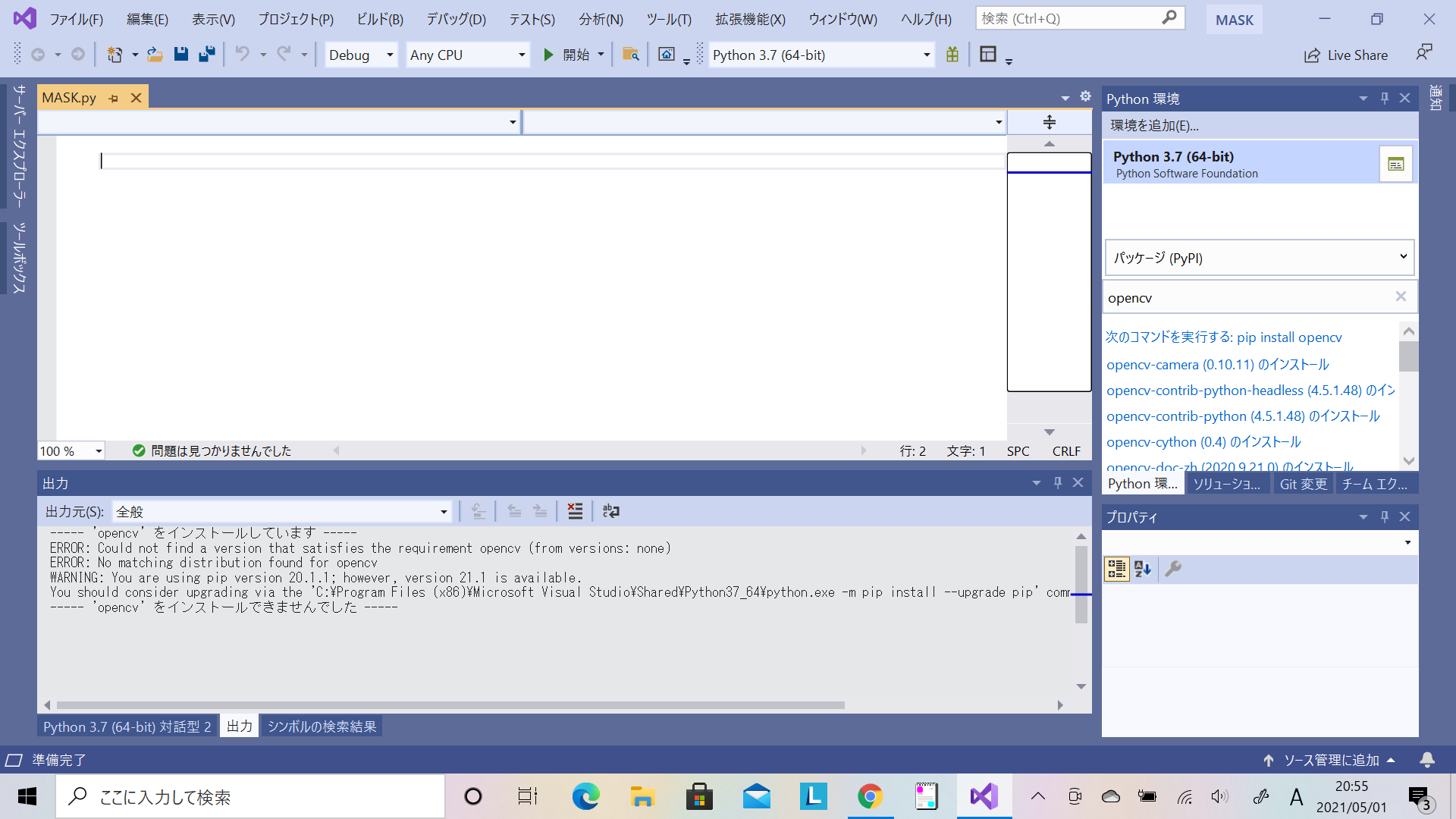Click 環境を追加 in Python 環境 panel

[x=1153, y=125]
